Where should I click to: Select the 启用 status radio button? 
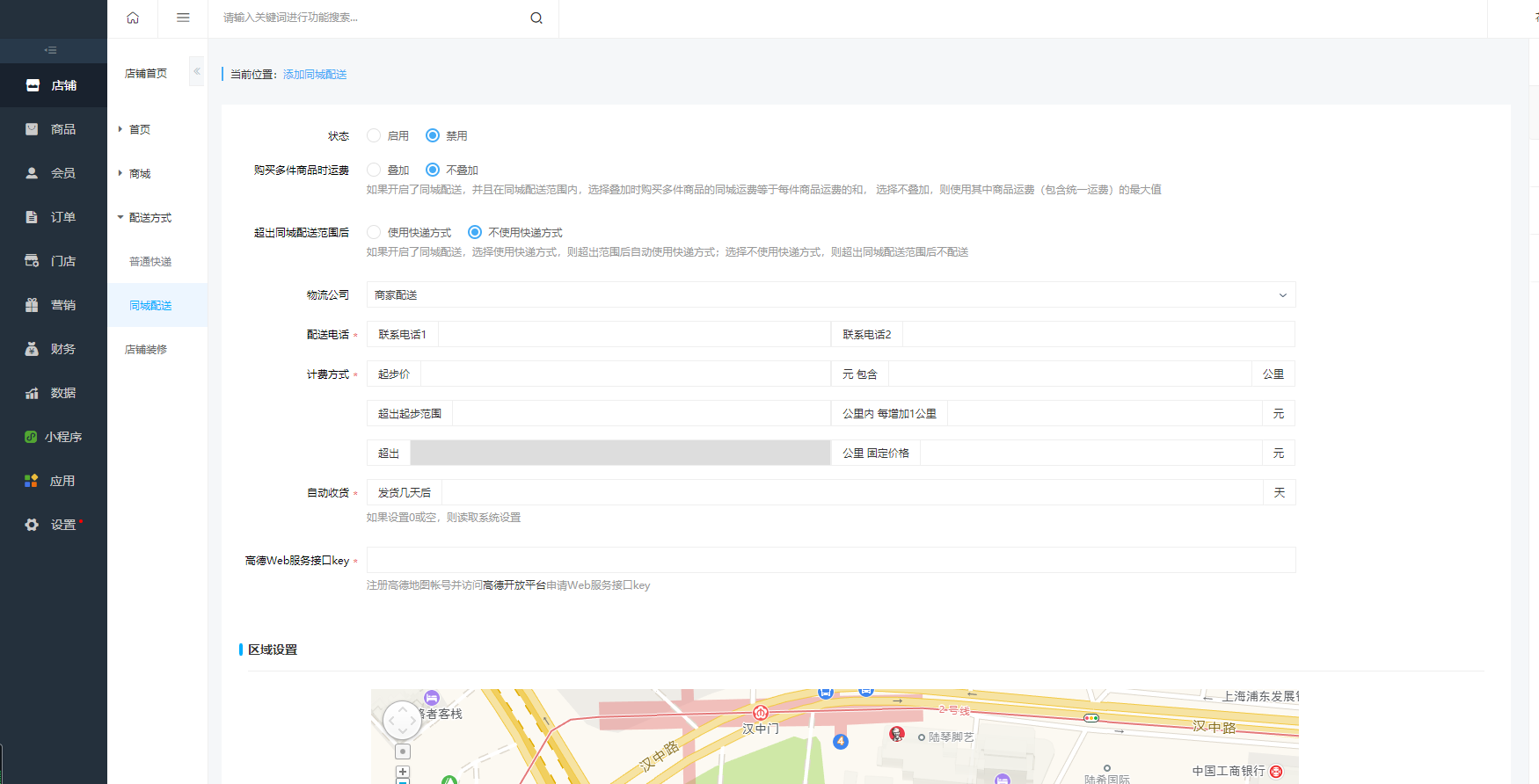coord(374,135)
